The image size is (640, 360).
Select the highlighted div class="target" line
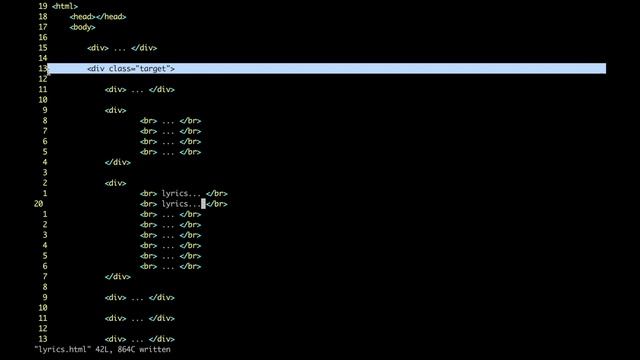tap(327, 69)
